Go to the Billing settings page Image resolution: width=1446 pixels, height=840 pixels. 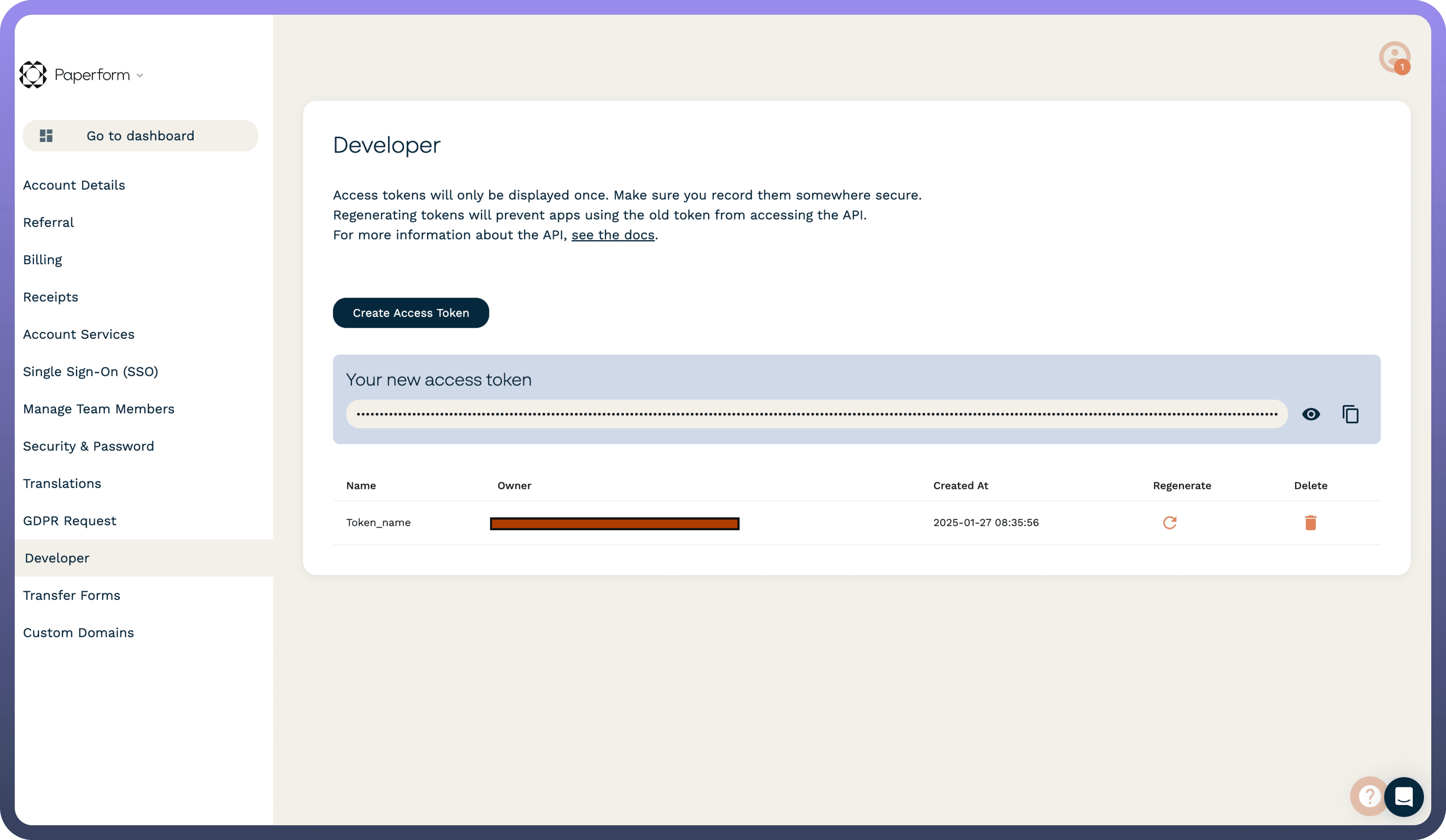point(42,260)
